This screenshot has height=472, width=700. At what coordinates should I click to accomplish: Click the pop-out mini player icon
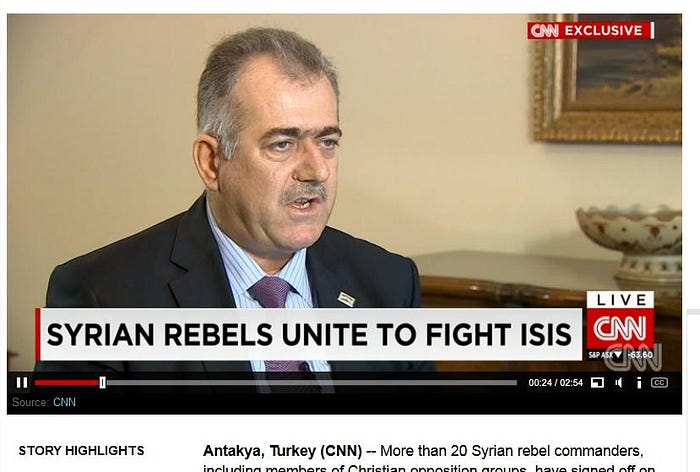pos(597,383)
